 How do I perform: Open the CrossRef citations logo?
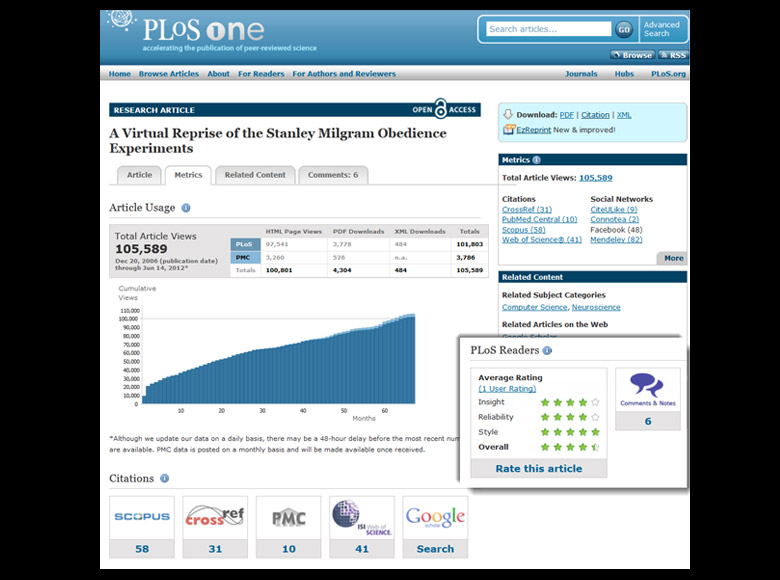pyautogui.click(x=214, y=518)
